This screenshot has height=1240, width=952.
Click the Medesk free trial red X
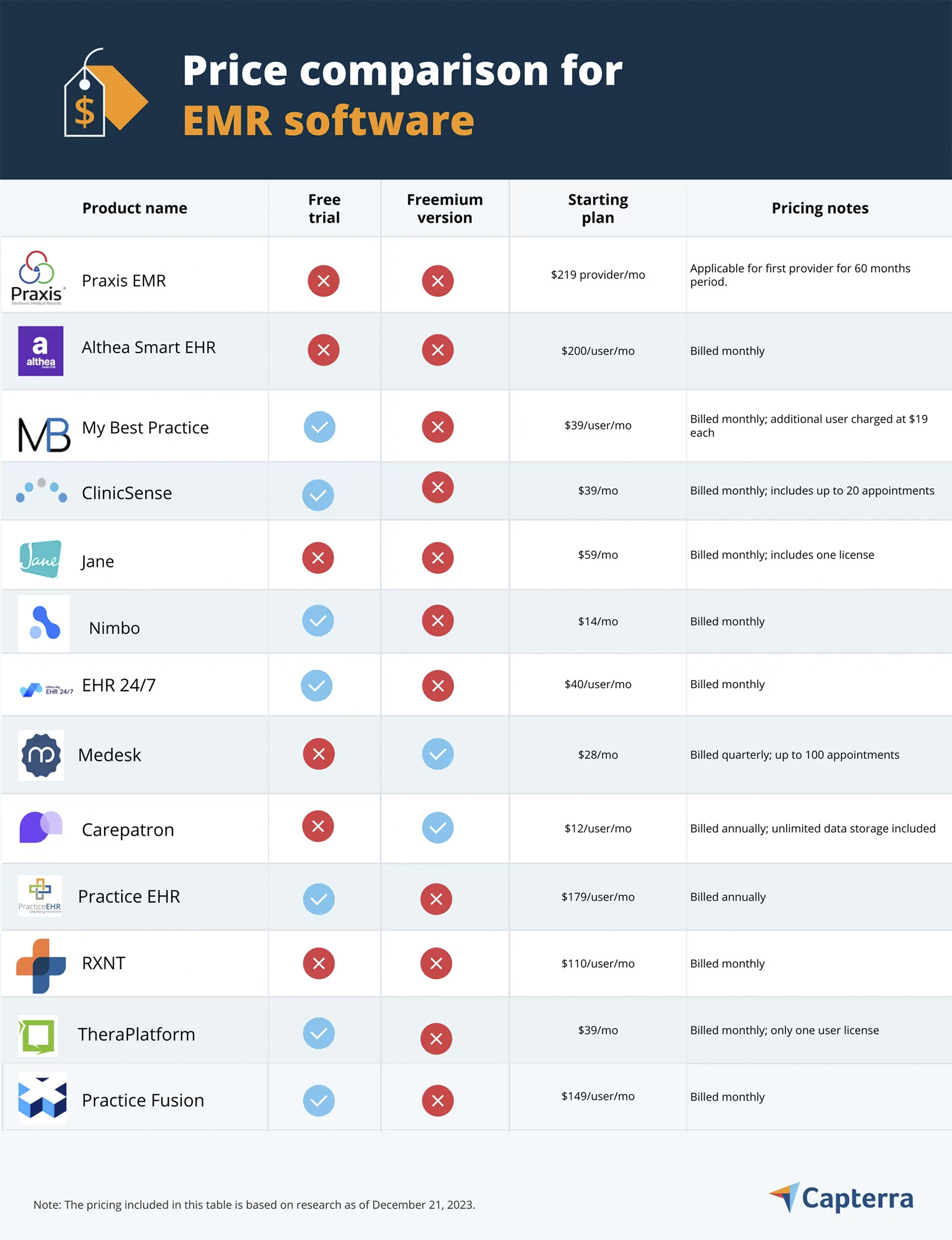[x=319, y=754]
